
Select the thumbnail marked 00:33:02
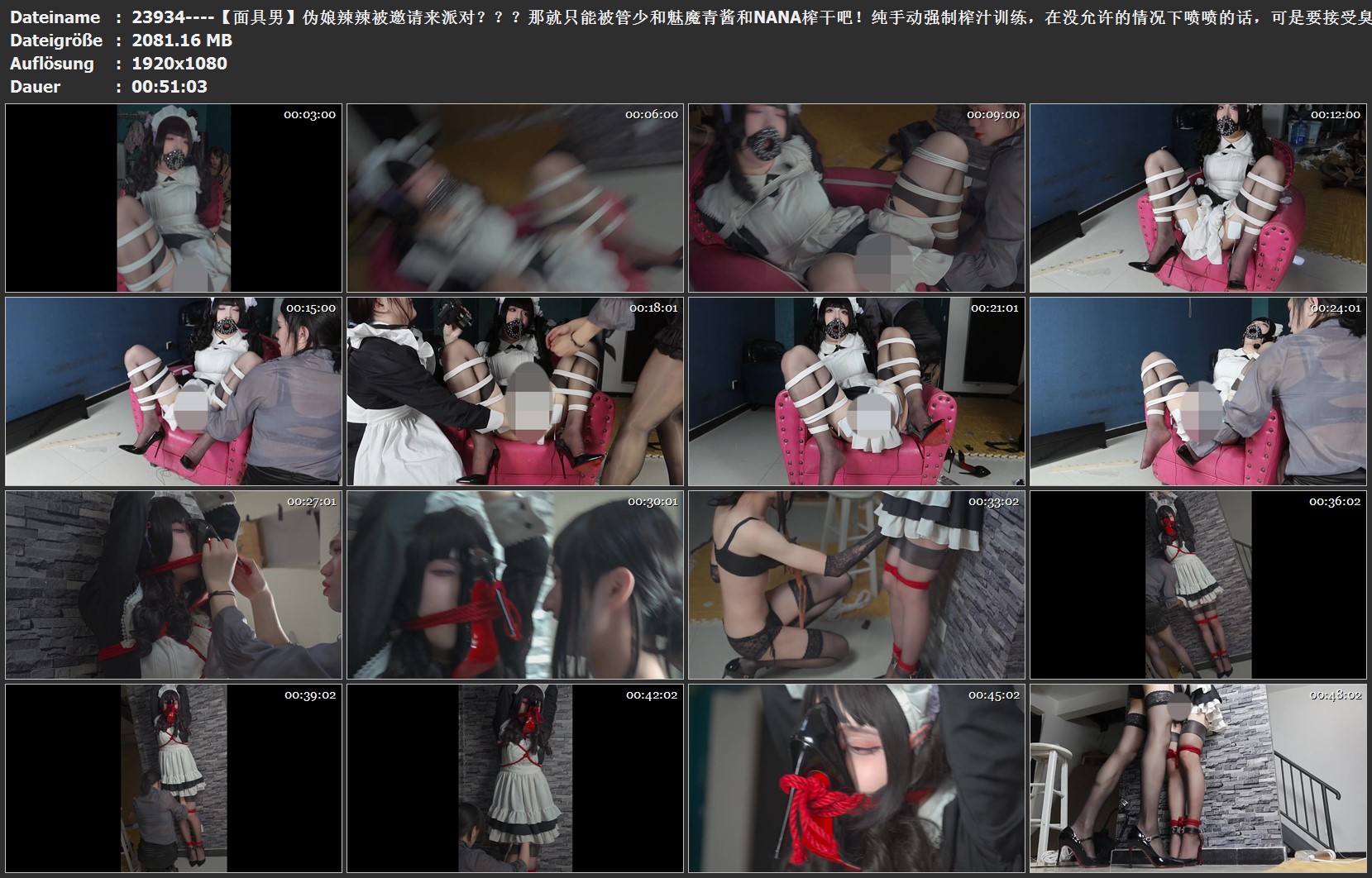click(857, 585)
